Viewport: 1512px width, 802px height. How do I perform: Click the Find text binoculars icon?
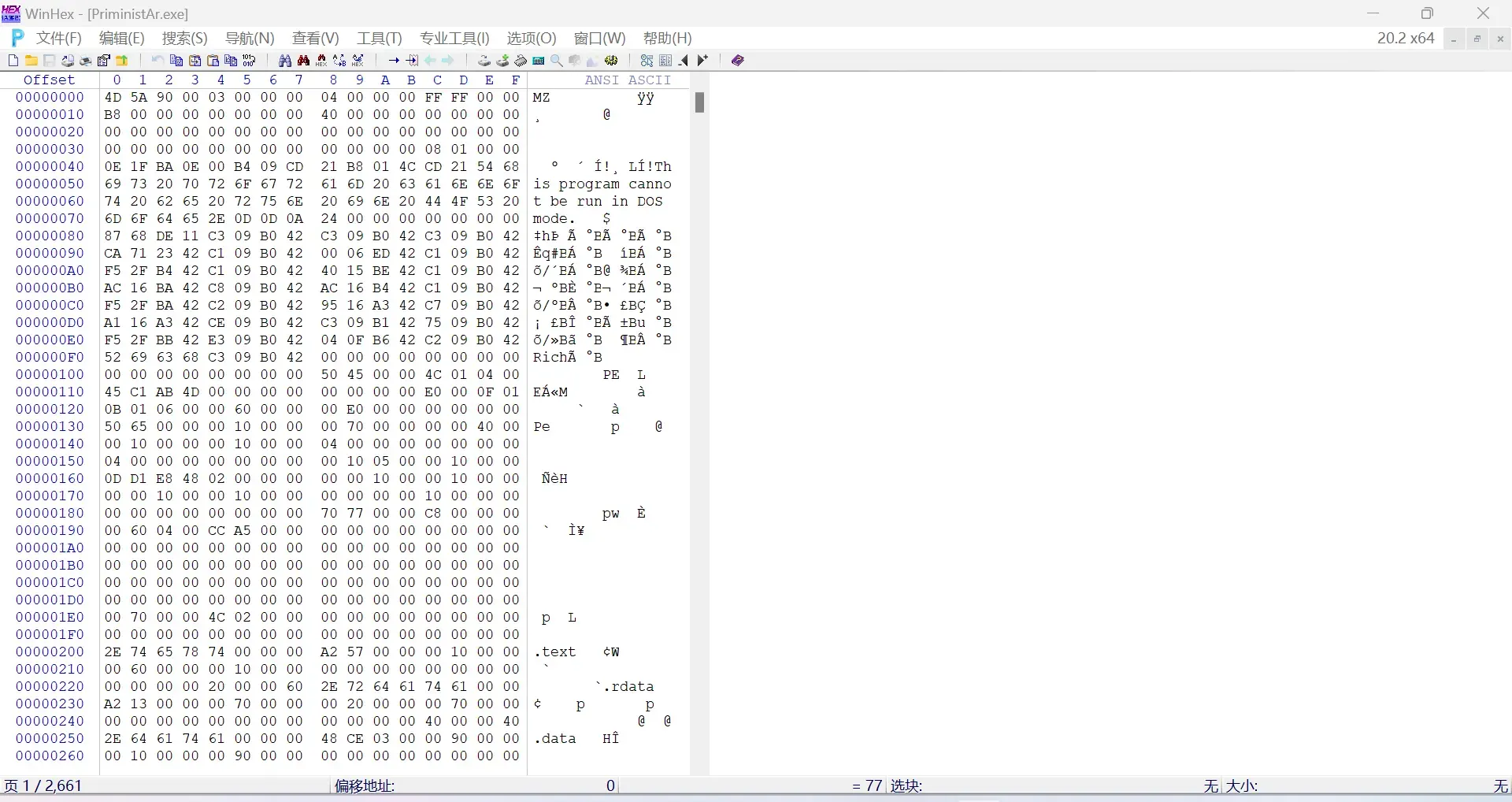tap(285, 61)
